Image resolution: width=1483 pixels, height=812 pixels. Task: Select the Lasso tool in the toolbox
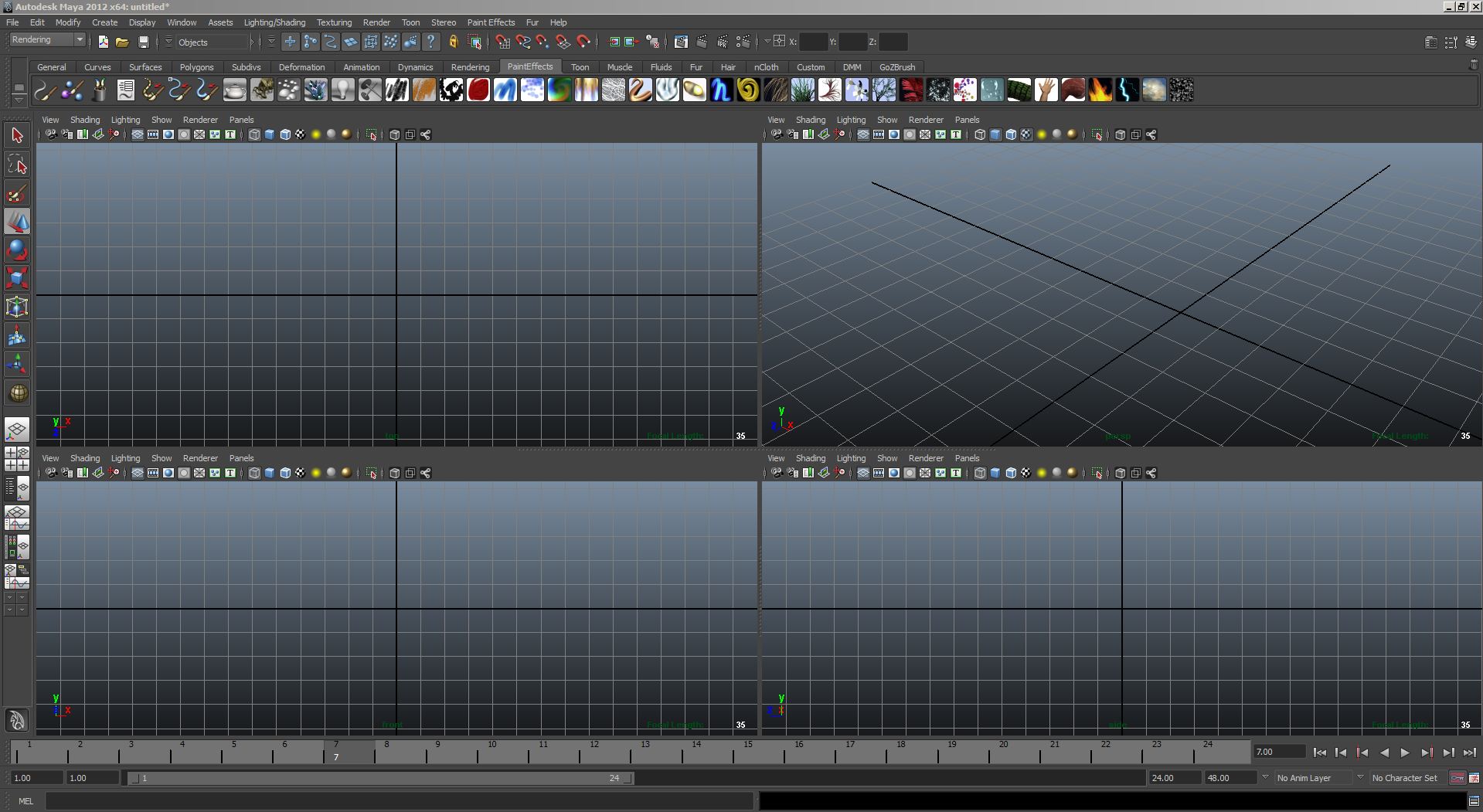point(17,165)
